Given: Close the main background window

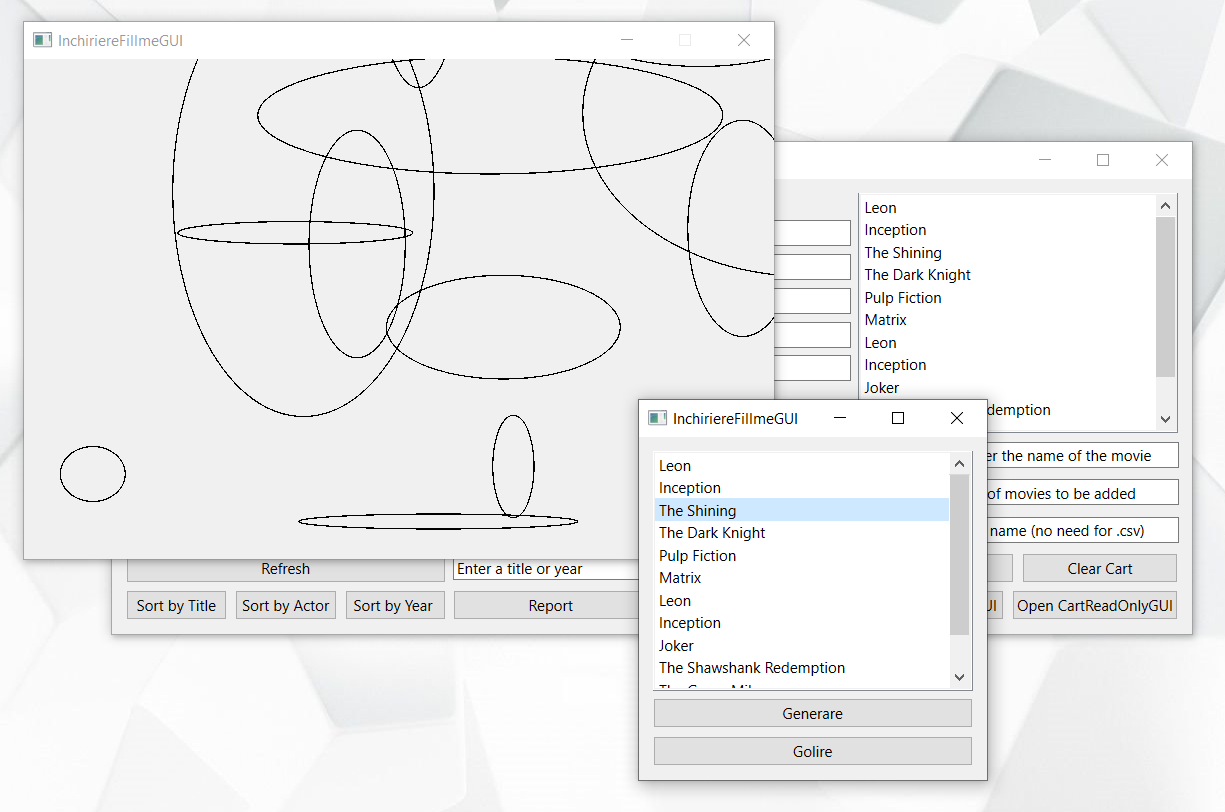Looking at the screenshot, I should pos(1162,160).
